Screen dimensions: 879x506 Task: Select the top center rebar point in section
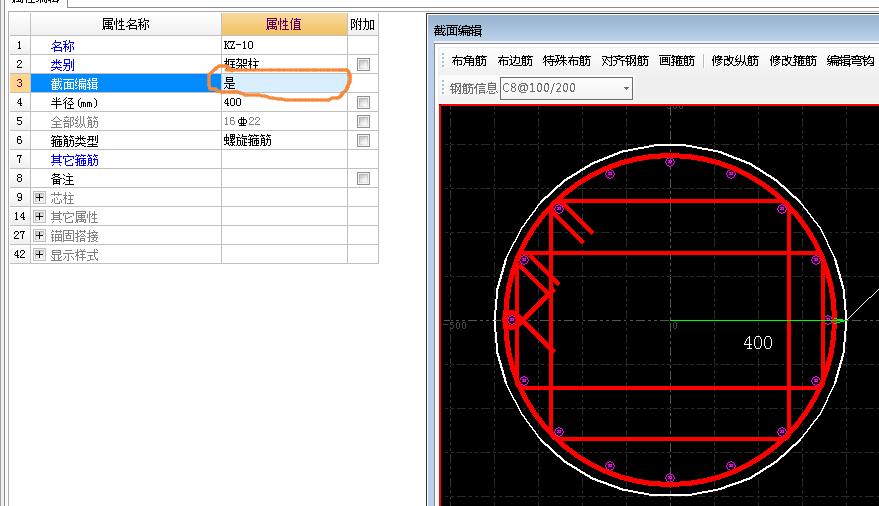(x=670, y=163)
